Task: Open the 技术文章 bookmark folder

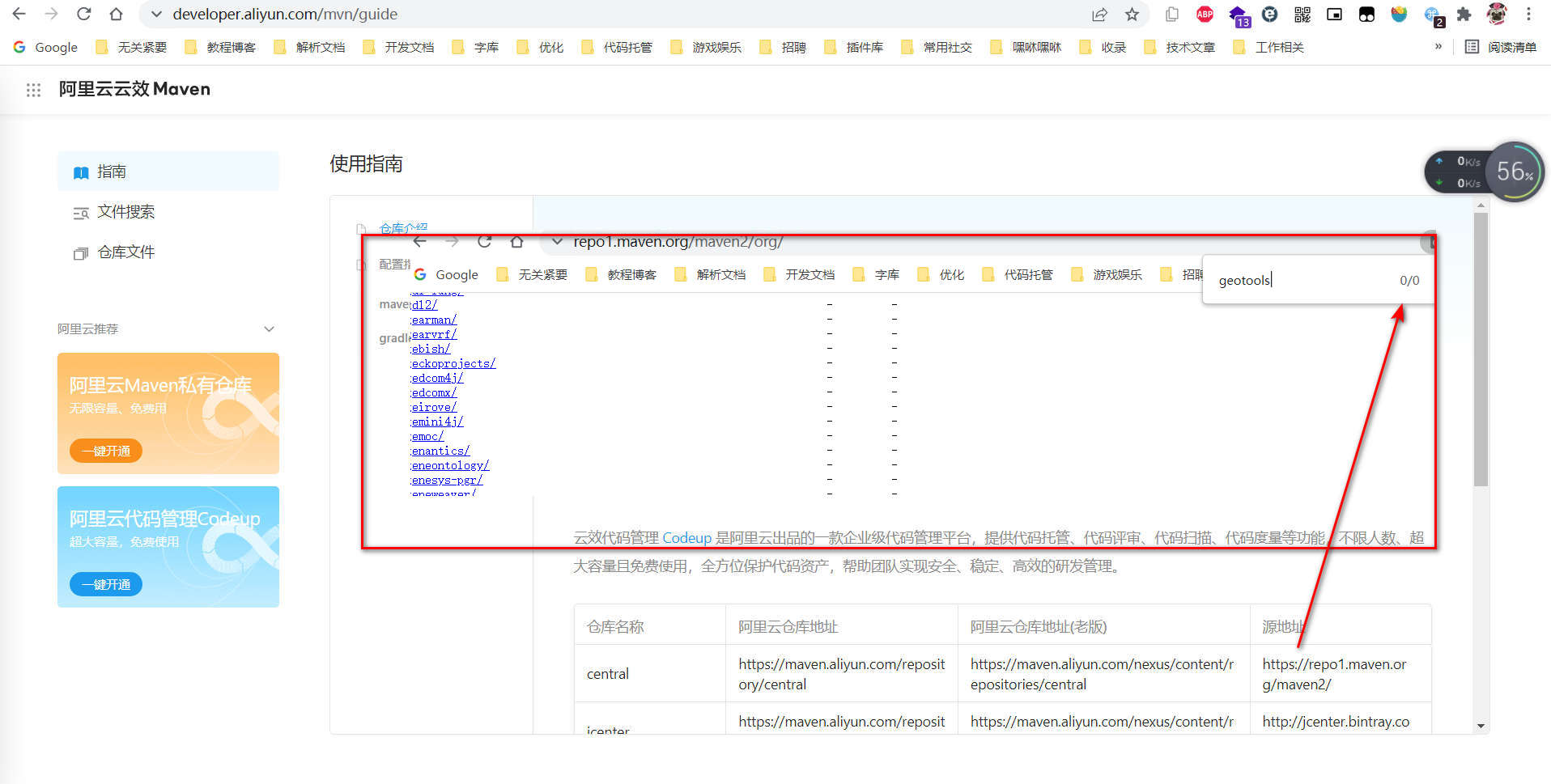Action: 1179,47
